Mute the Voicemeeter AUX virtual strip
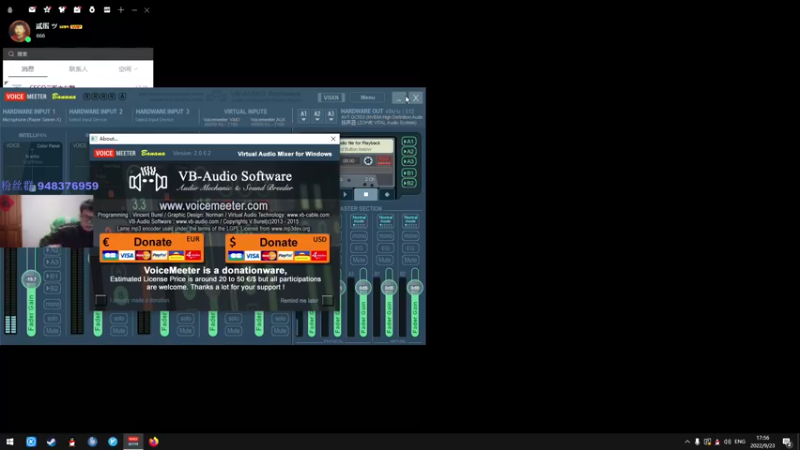The height and width of the screenshot is (450, 800). (280, 331)
